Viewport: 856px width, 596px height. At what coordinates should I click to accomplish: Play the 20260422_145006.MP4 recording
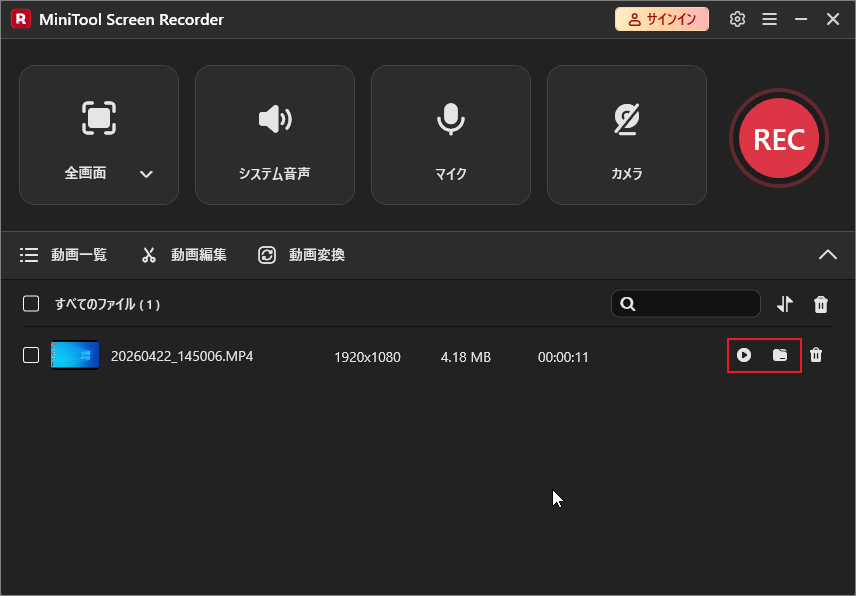click(746, 355)
